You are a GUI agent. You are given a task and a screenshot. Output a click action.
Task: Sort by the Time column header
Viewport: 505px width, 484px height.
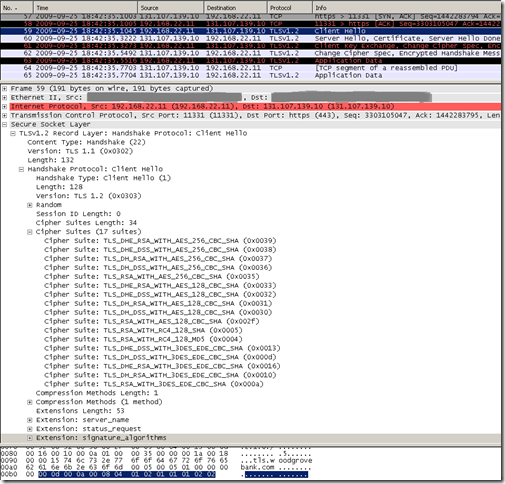(85, 8)
